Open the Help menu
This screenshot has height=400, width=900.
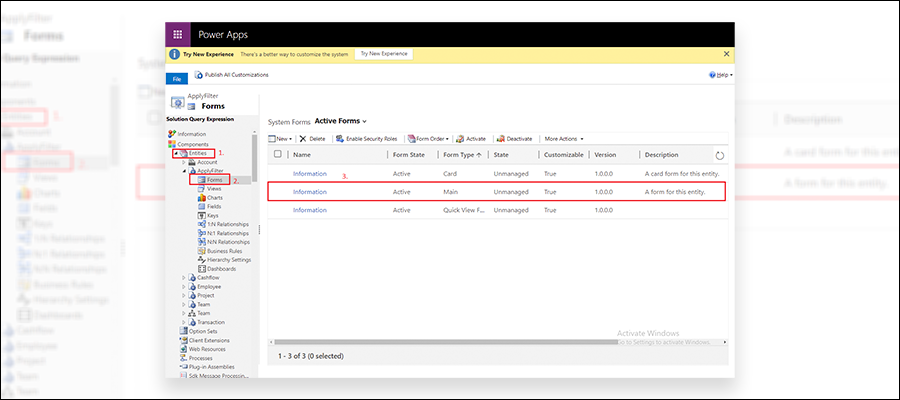[x=720, y=75]
